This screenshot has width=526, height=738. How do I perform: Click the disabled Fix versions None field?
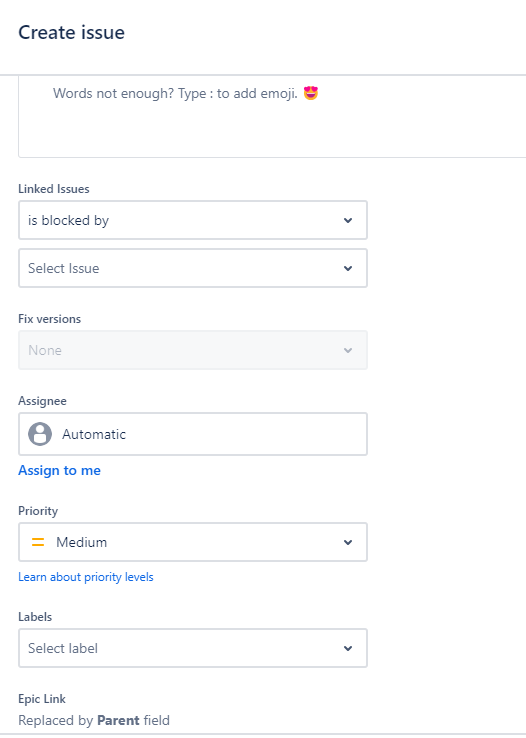(193, 350)
